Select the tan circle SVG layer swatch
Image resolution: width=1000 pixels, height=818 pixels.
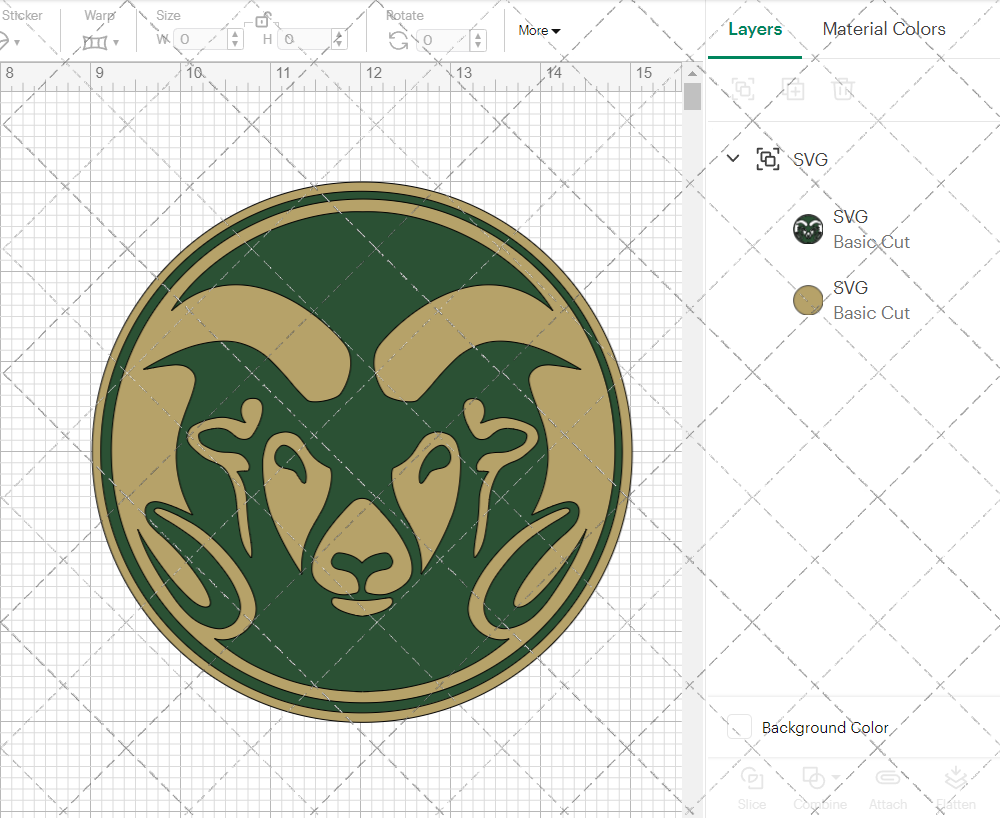(808, 300)
